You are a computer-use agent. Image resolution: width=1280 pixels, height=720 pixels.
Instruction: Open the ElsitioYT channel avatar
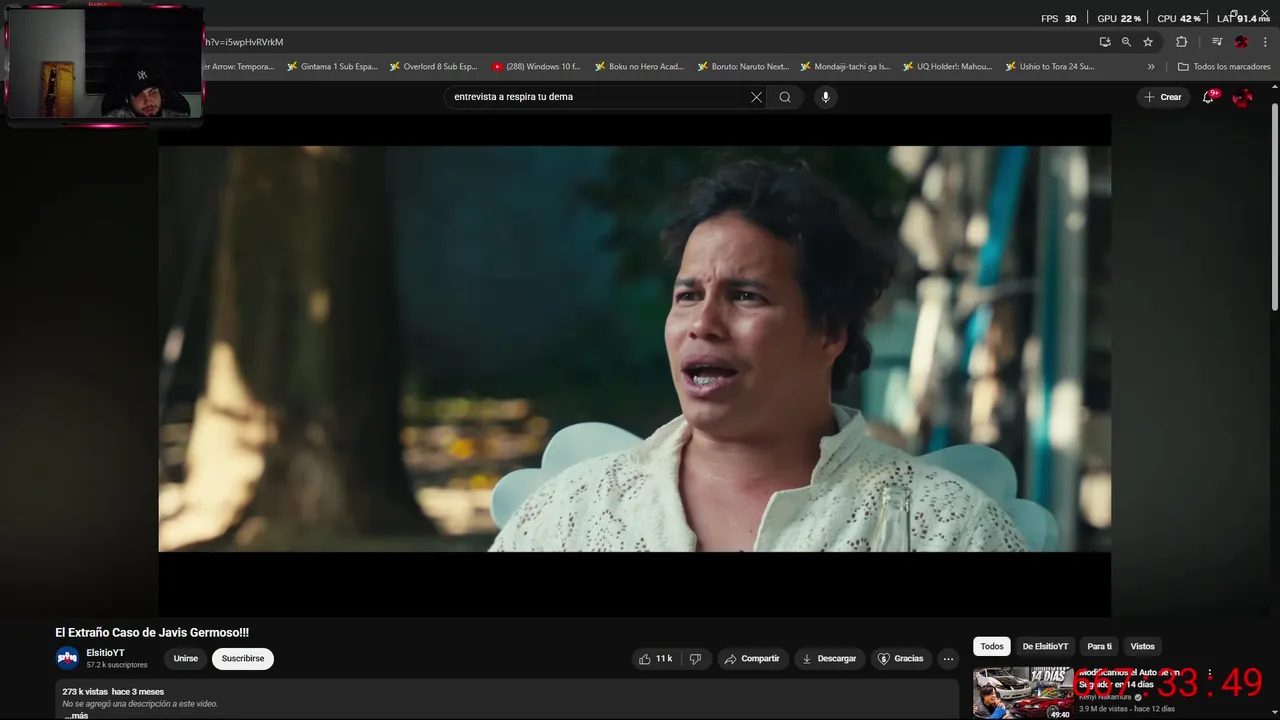tap(67, 658)
